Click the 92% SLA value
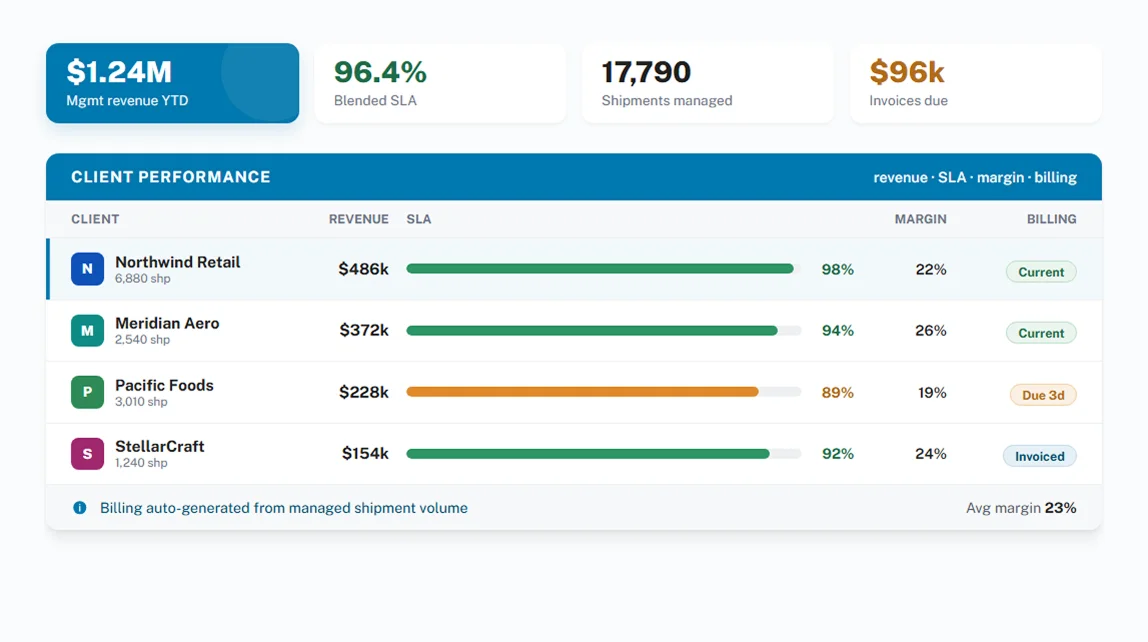Image resolution: width=1148 pixels, height=642 pixels. (838, 454)
